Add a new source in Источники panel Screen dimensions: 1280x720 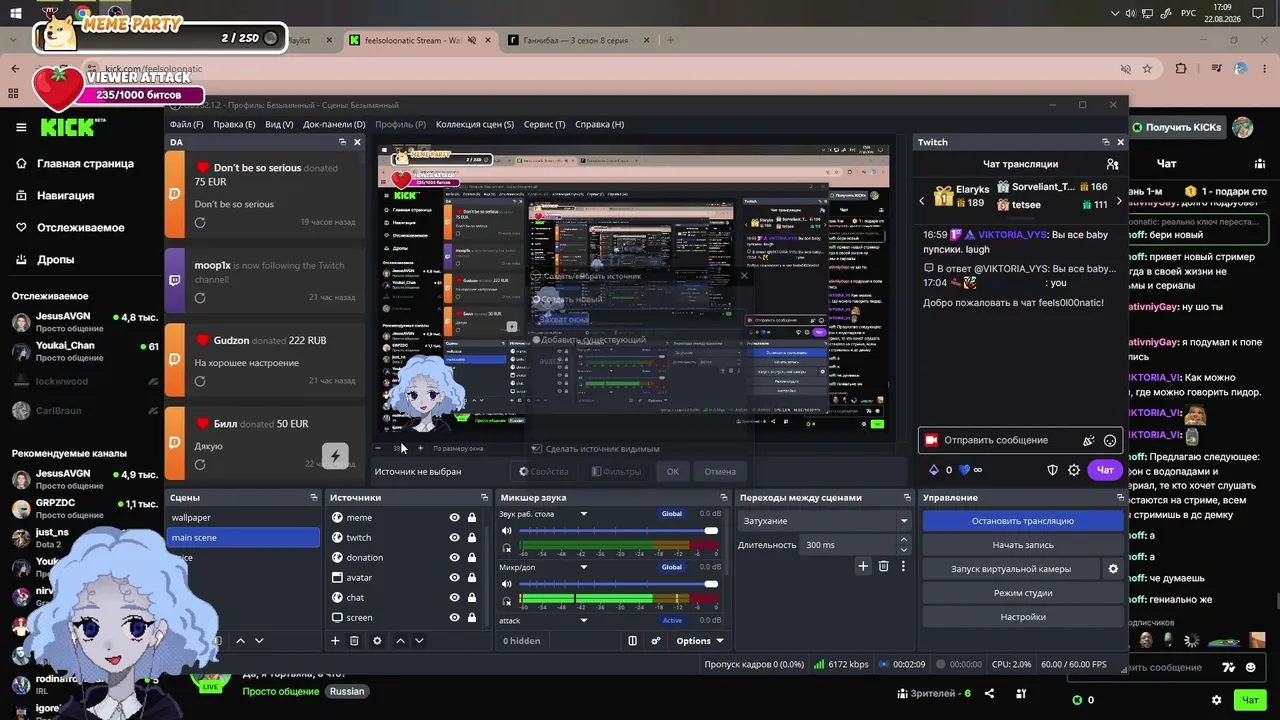(335, 641)
